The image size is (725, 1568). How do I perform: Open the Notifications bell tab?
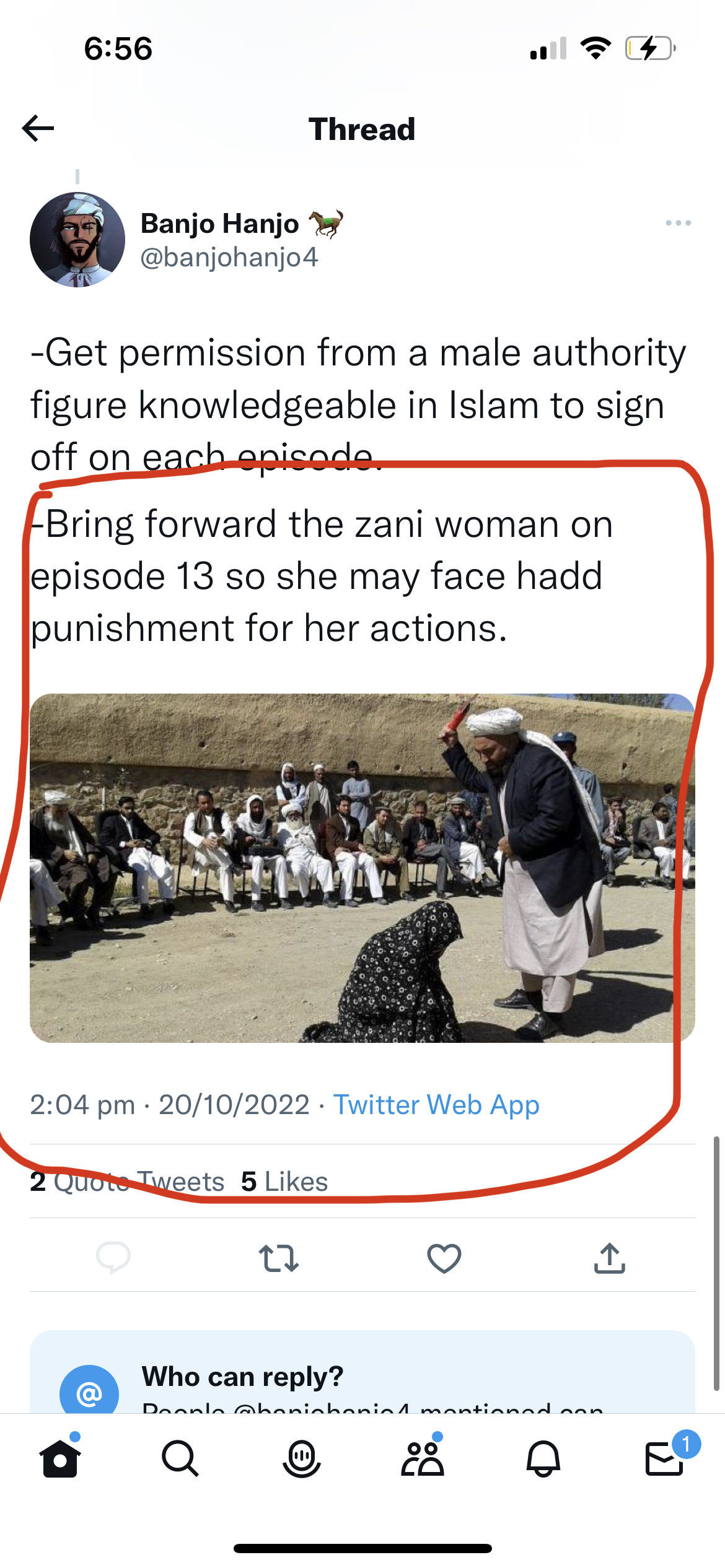pyautogui.click(x=543, y=1458)
